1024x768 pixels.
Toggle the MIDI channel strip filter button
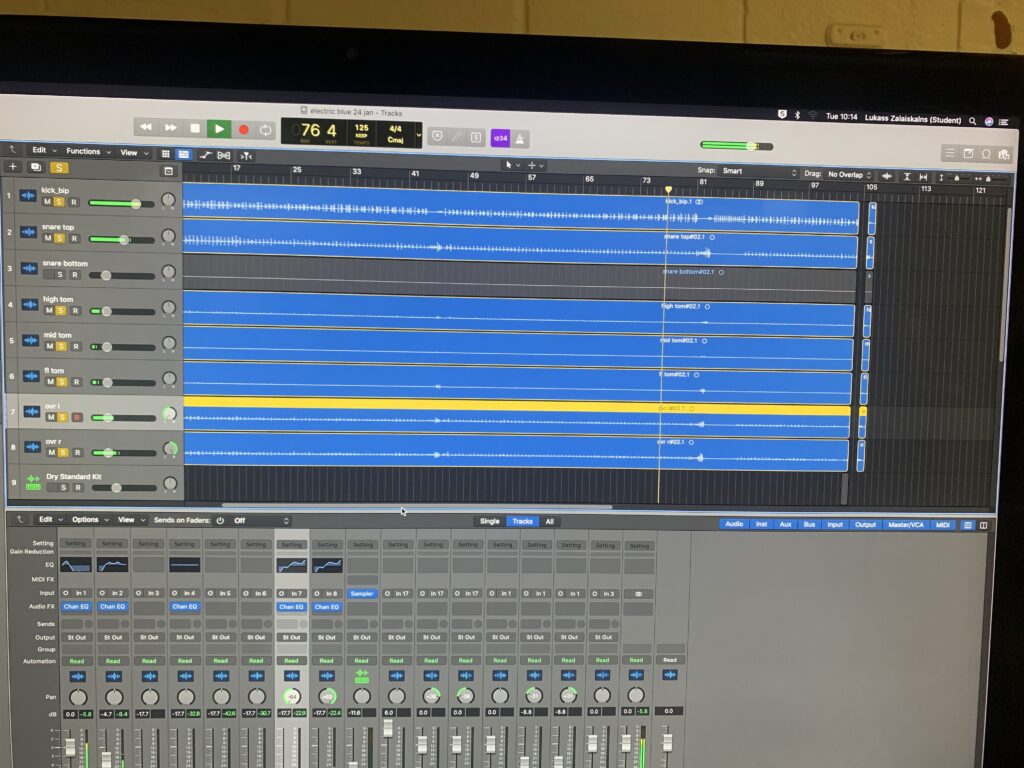943,525
